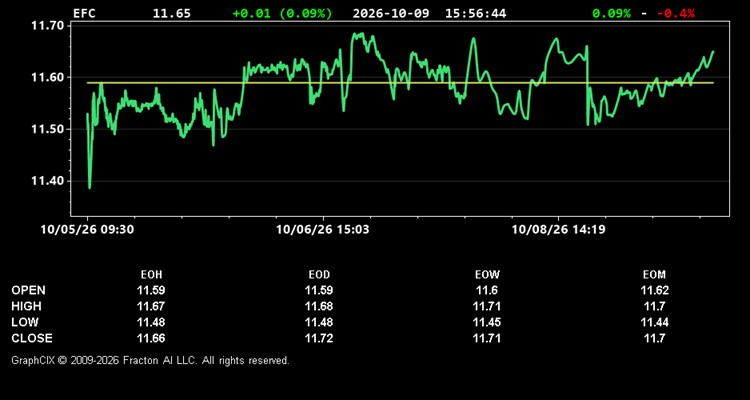Screen dimensions: 750x400
Task: Click the EOM high value 11.7
Action: [x=654, y=306]
